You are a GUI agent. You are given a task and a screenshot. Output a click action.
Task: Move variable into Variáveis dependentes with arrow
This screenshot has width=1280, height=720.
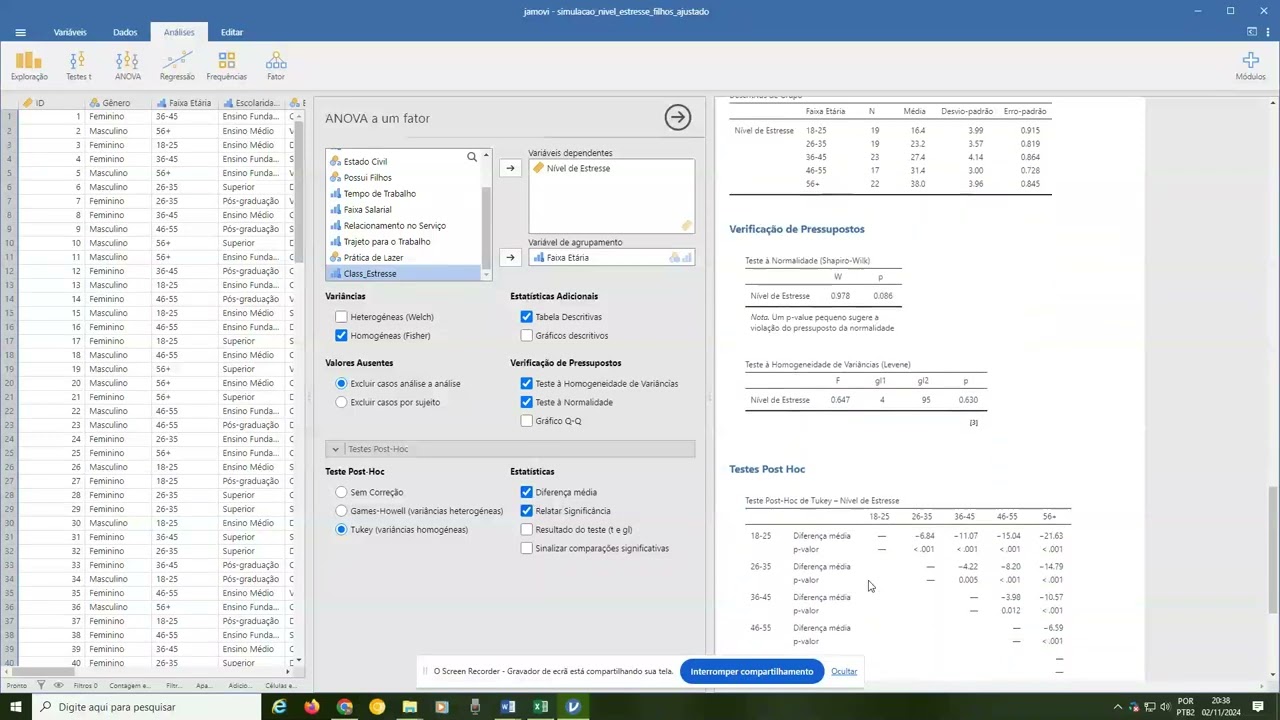(510, 168)
